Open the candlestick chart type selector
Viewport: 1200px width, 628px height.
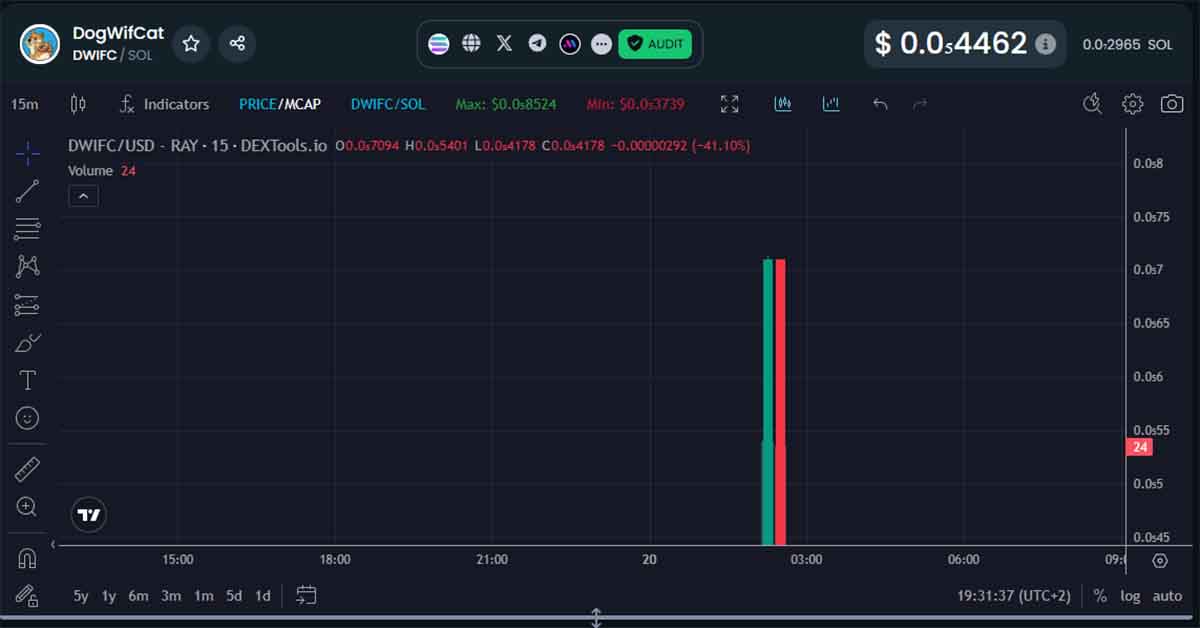[79, 104]
